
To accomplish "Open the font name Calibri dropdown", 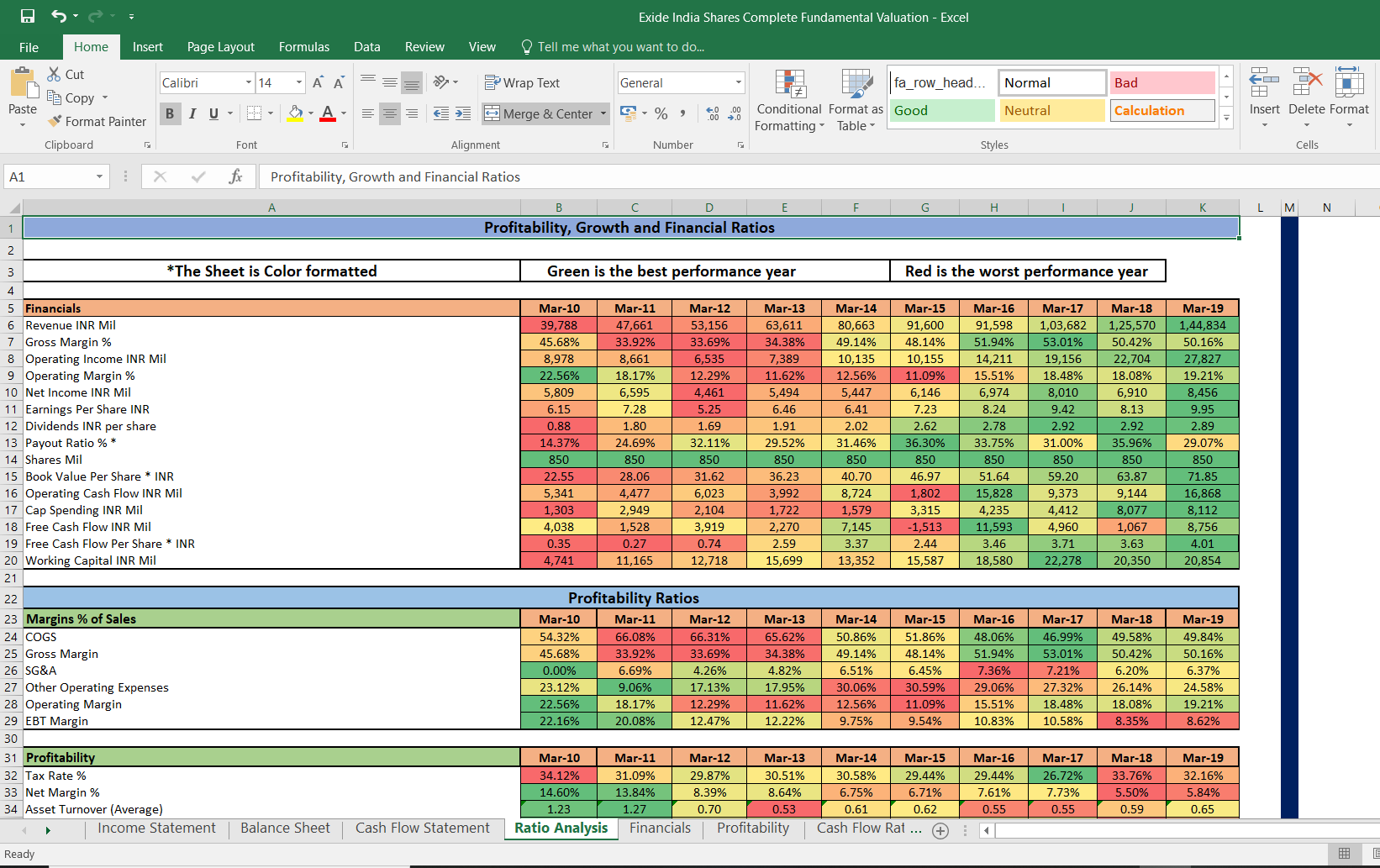I will pyautogui.click(x=249, y=82).
